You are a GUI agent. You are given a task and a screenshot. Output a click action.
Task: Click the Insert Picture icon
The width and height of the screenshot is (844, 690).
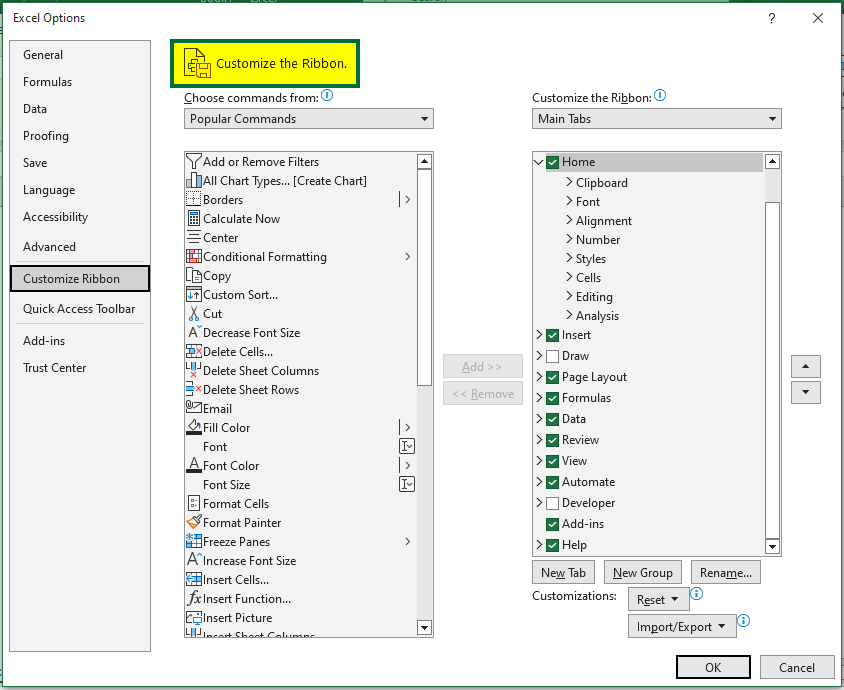tap(193, 617)
